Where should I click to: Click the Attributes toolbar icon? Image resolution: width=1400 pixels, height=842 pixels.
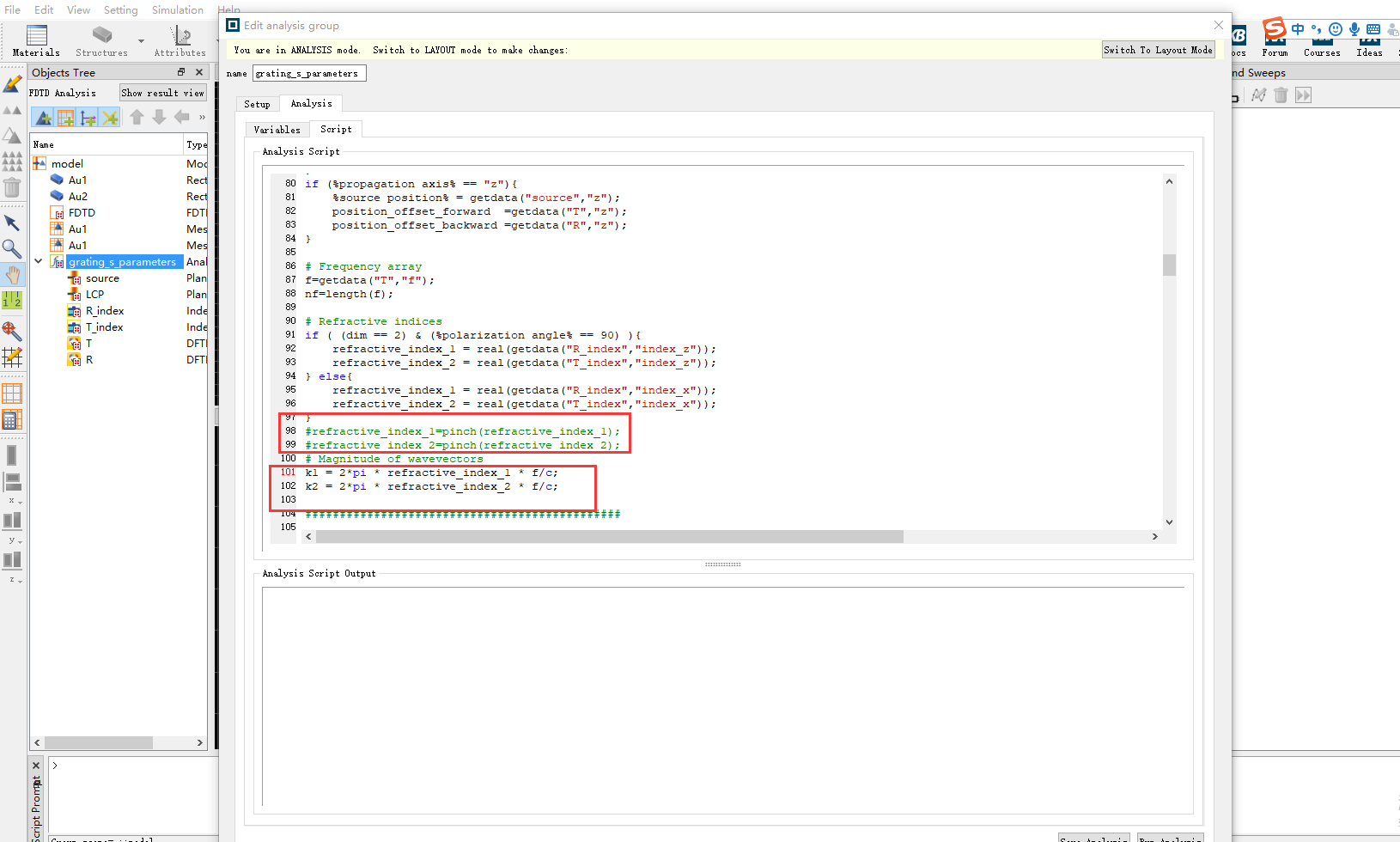click(181, 35)
